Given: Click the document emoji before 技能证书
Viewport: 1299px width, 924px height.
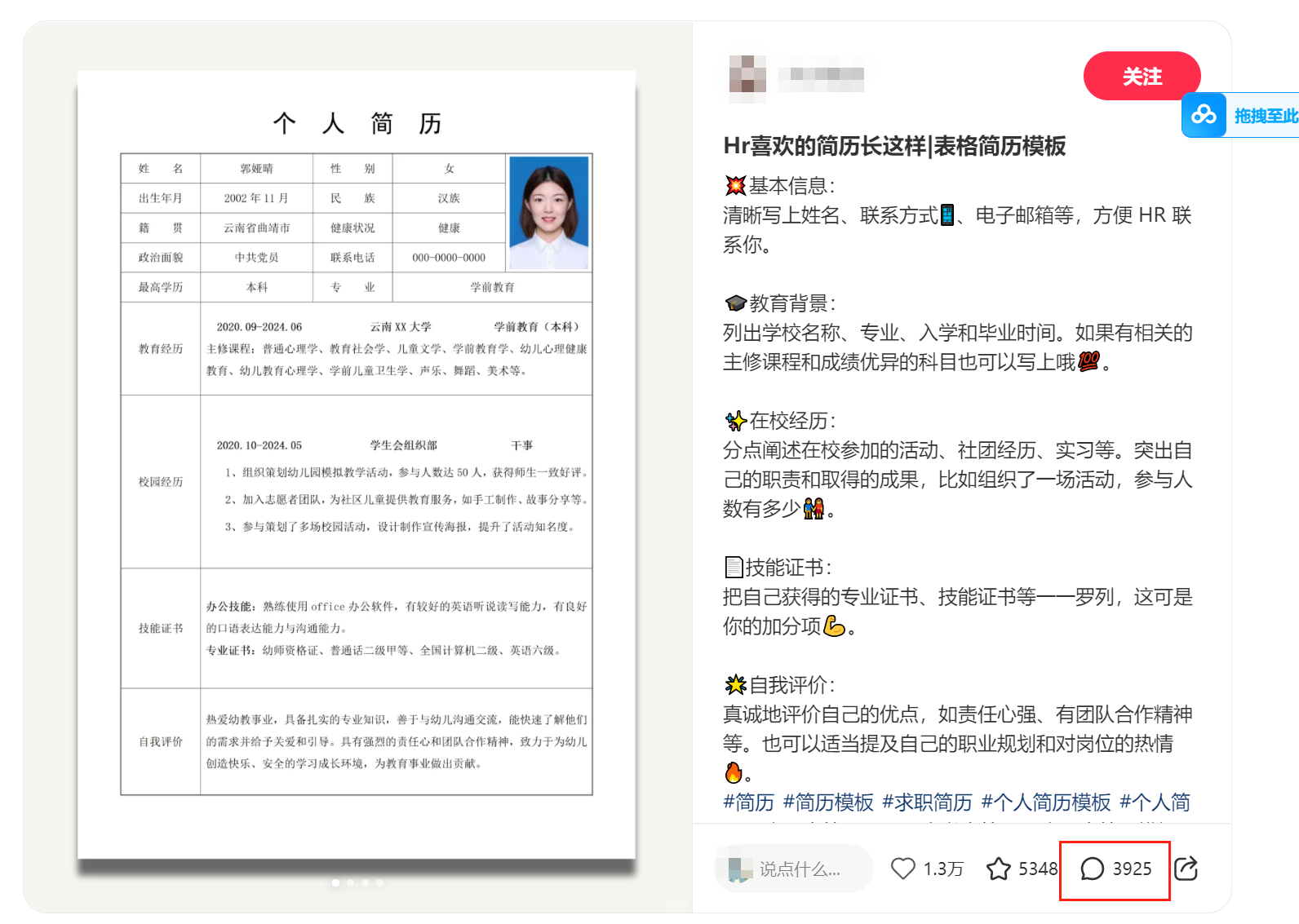Looking at the screenshot, I should (734, 567).
